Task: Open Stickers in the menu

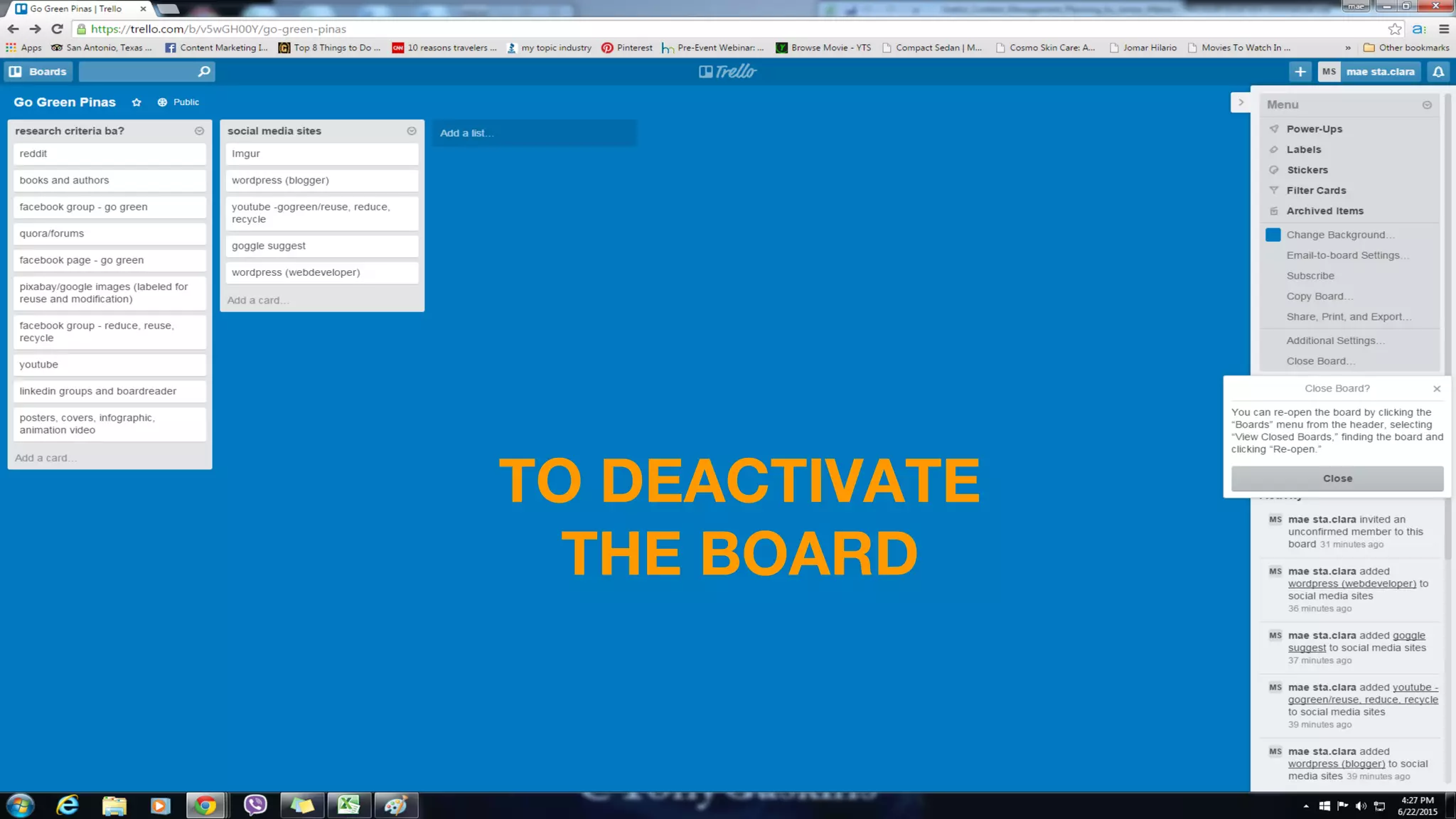Action: (x=1307, y=170)
